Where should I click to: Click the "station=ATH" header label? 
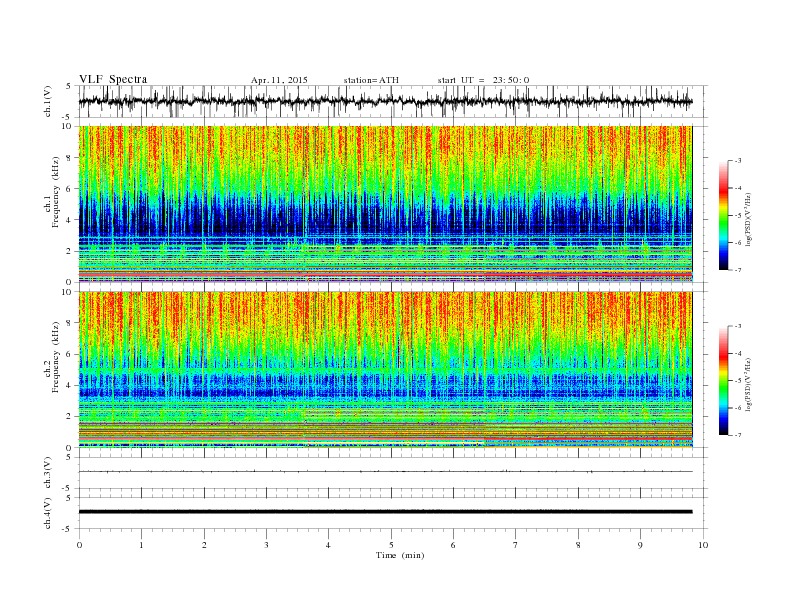coord(371,80)
